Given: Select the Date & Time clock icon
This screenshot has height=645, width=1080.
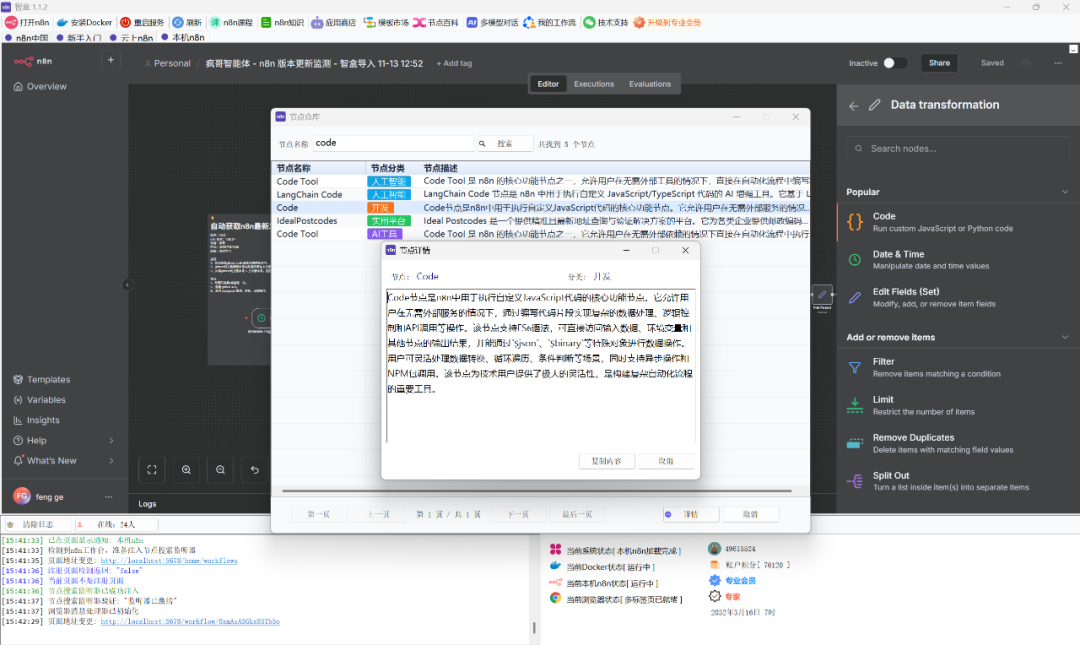Looking at the screenshot, I should [x=855, y=260].
